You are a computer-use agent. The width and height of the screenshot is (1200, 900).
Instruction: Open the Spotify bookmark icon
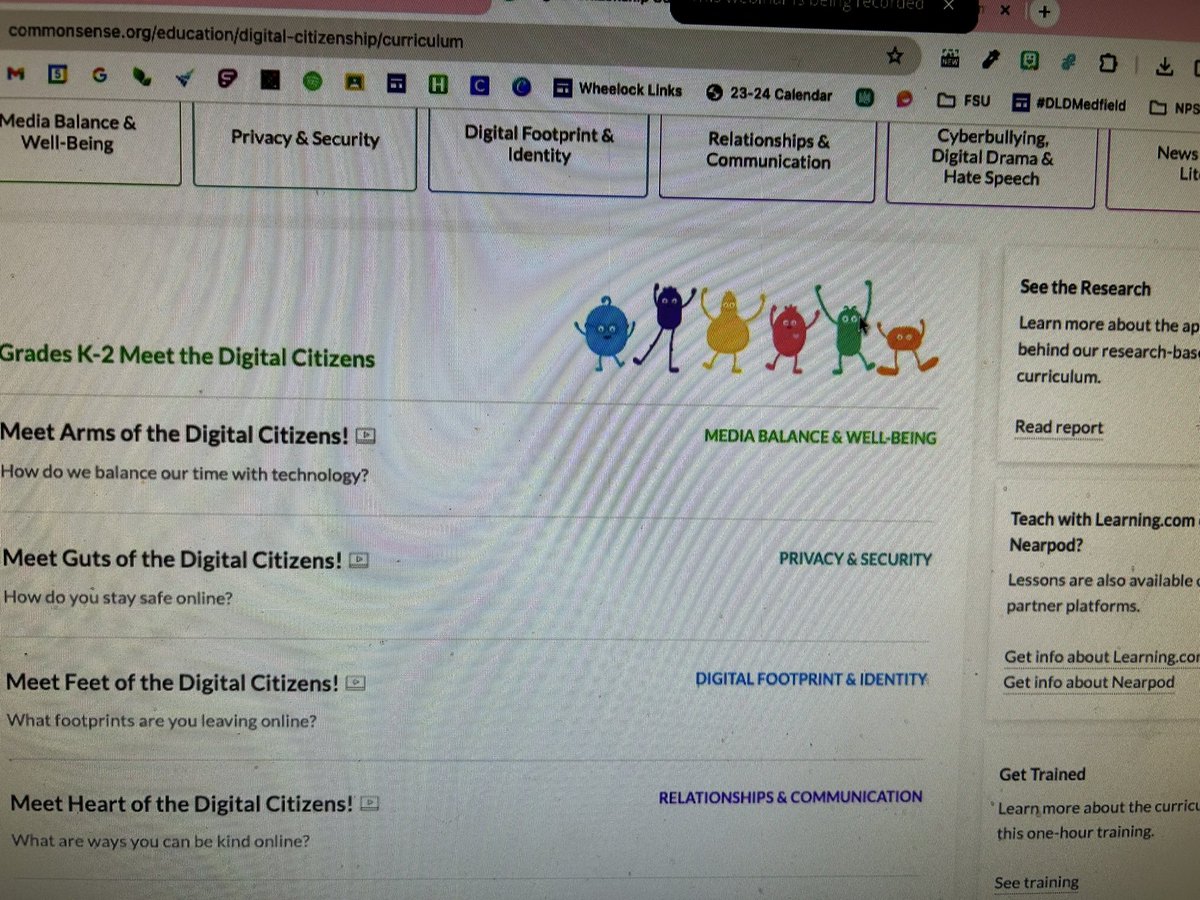tap(312, 82)
